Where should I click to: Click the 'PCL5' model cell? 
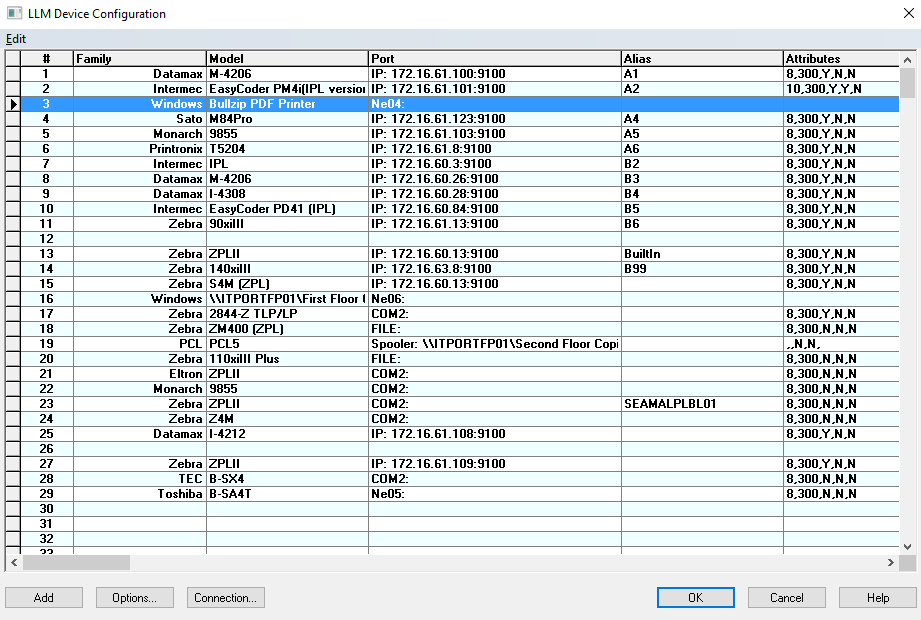(287, 343)
